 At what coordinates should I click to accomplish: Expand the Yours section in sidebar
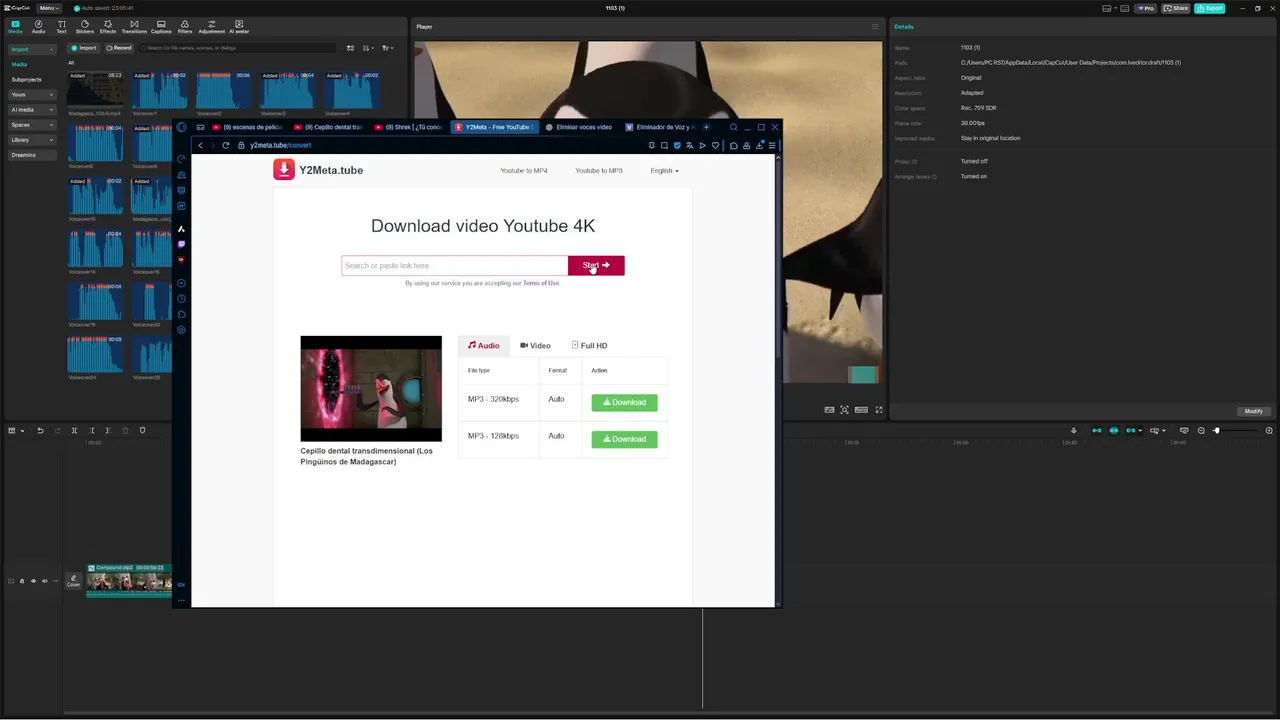point(32,95)
